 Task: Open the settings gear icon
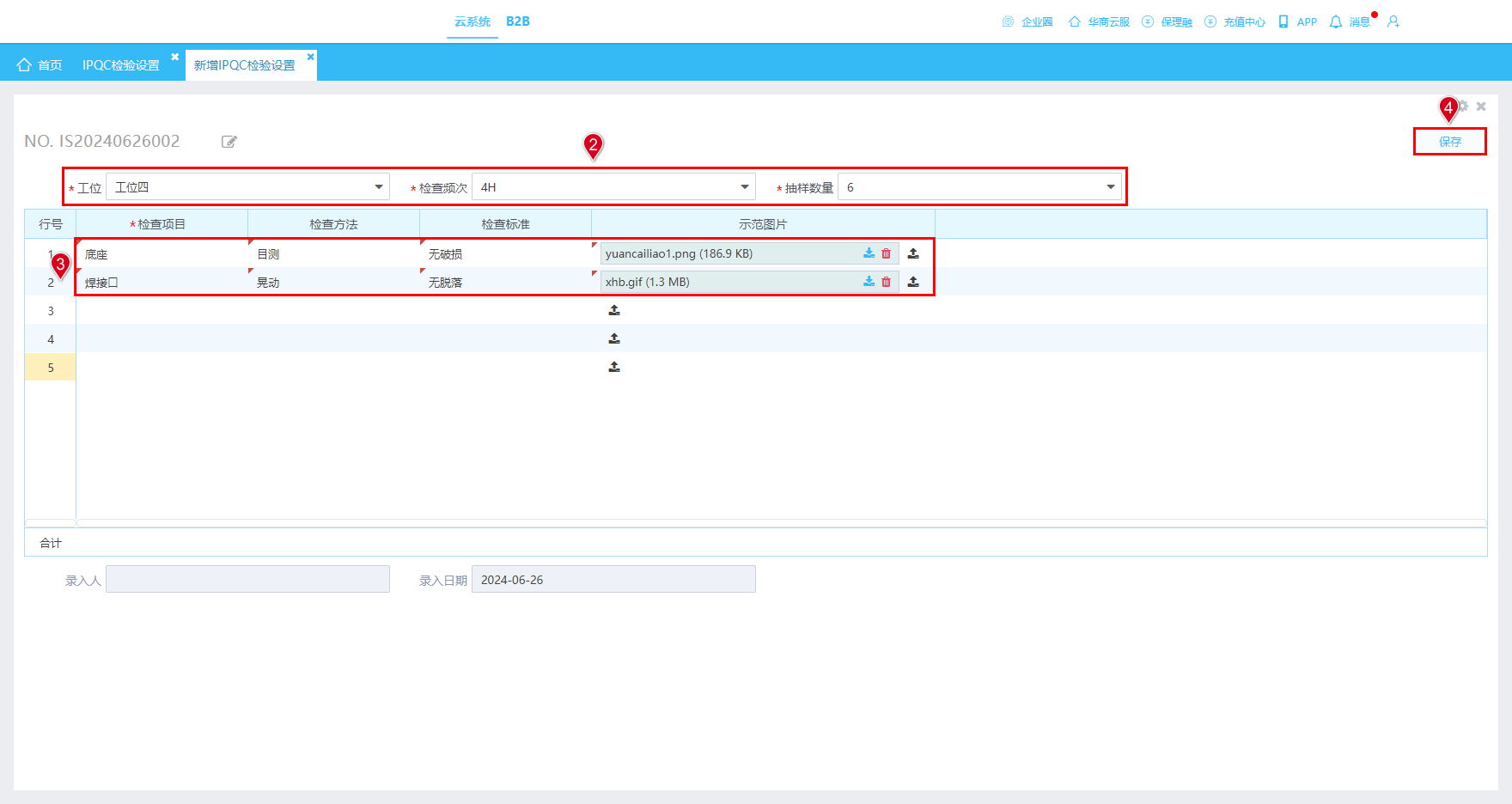coord(1463,107)
